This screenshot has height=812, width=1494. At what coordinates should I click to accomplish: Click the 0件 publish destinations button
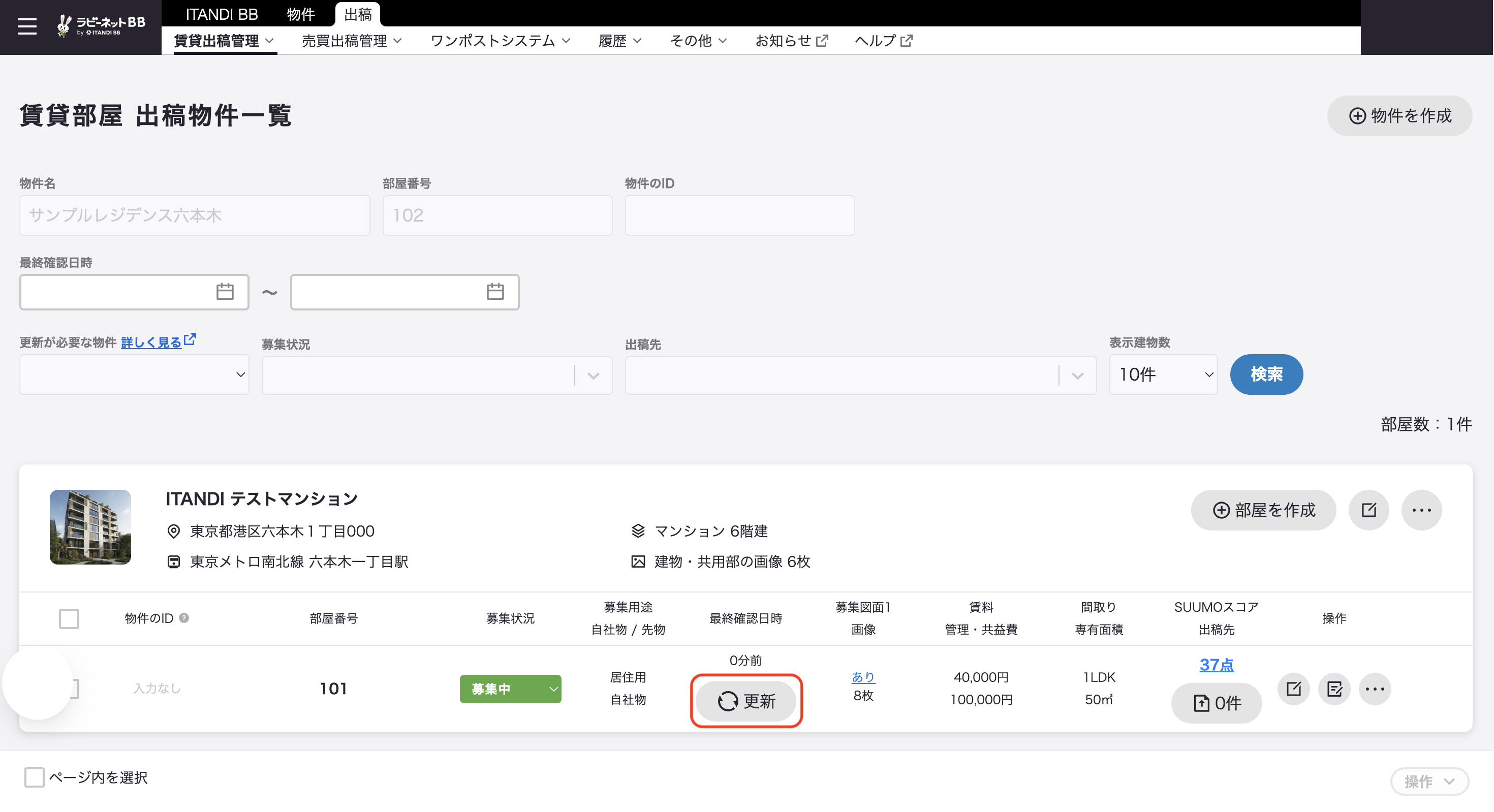tap(1216, 703)
